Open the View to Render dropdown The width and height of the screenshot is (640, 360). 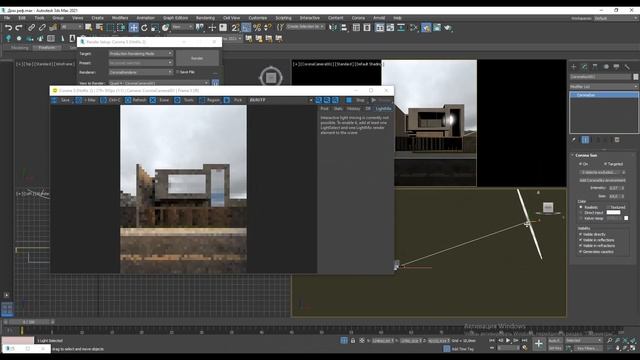pyautogui.click(x=159, y=83)
